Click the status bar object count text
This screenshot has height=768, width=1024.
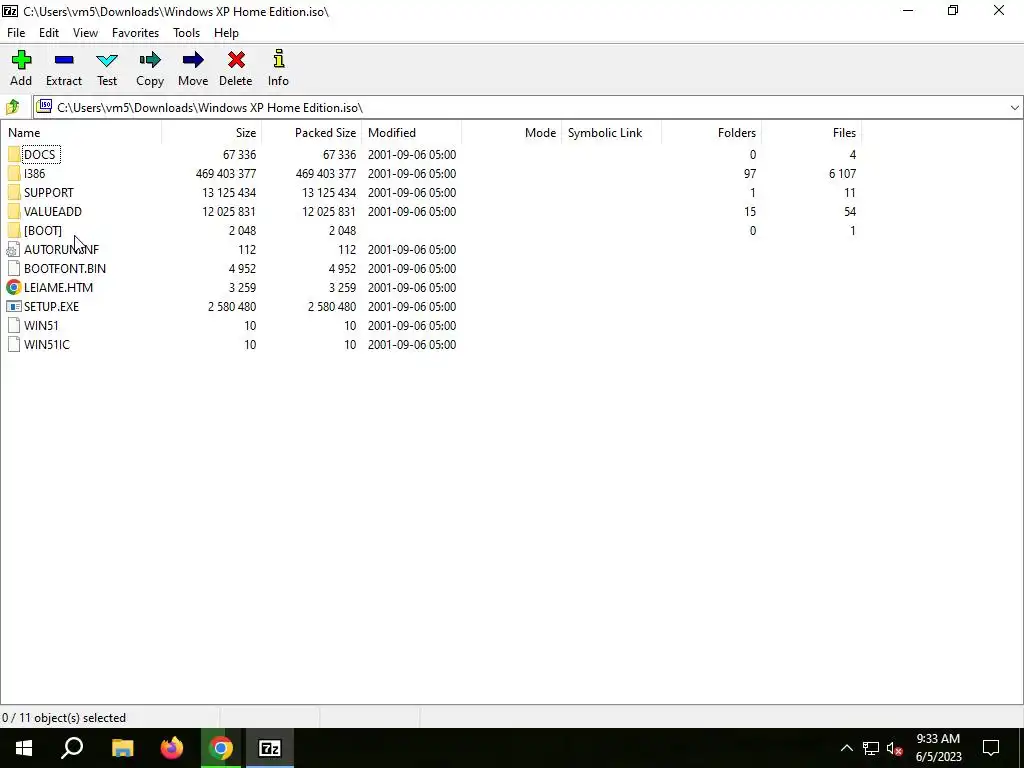point(64,718)
